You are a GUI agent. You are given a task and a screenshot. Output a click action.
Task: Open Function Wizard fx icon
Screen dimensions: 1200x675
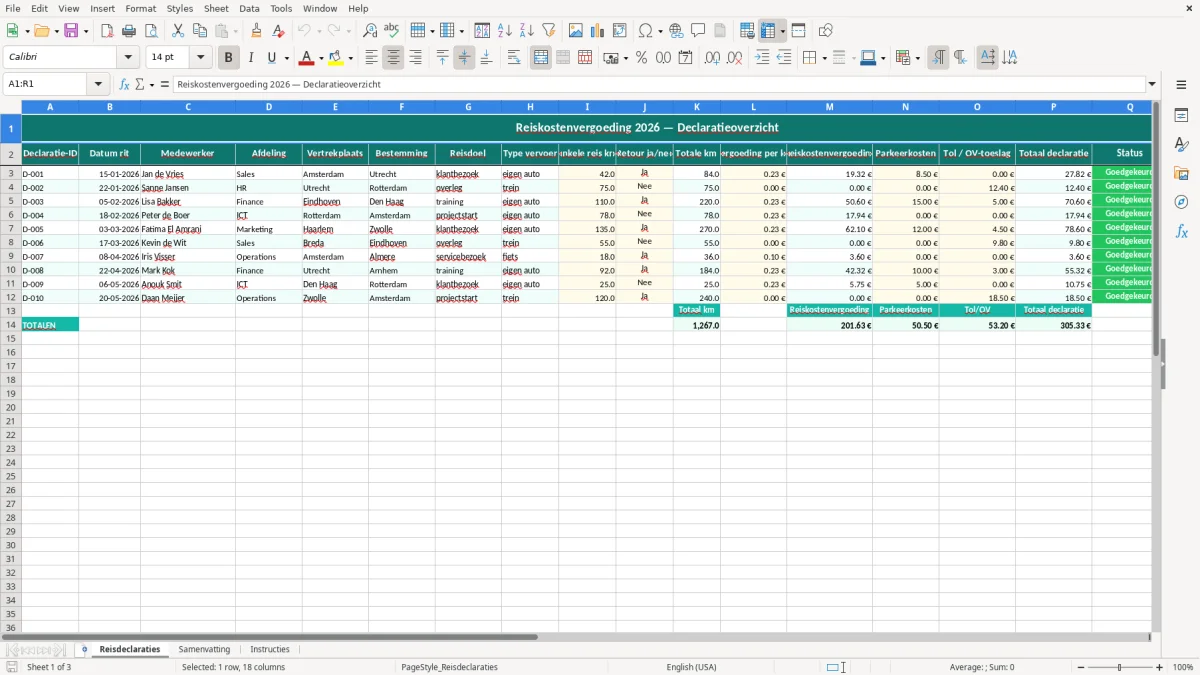click(125, 84)
